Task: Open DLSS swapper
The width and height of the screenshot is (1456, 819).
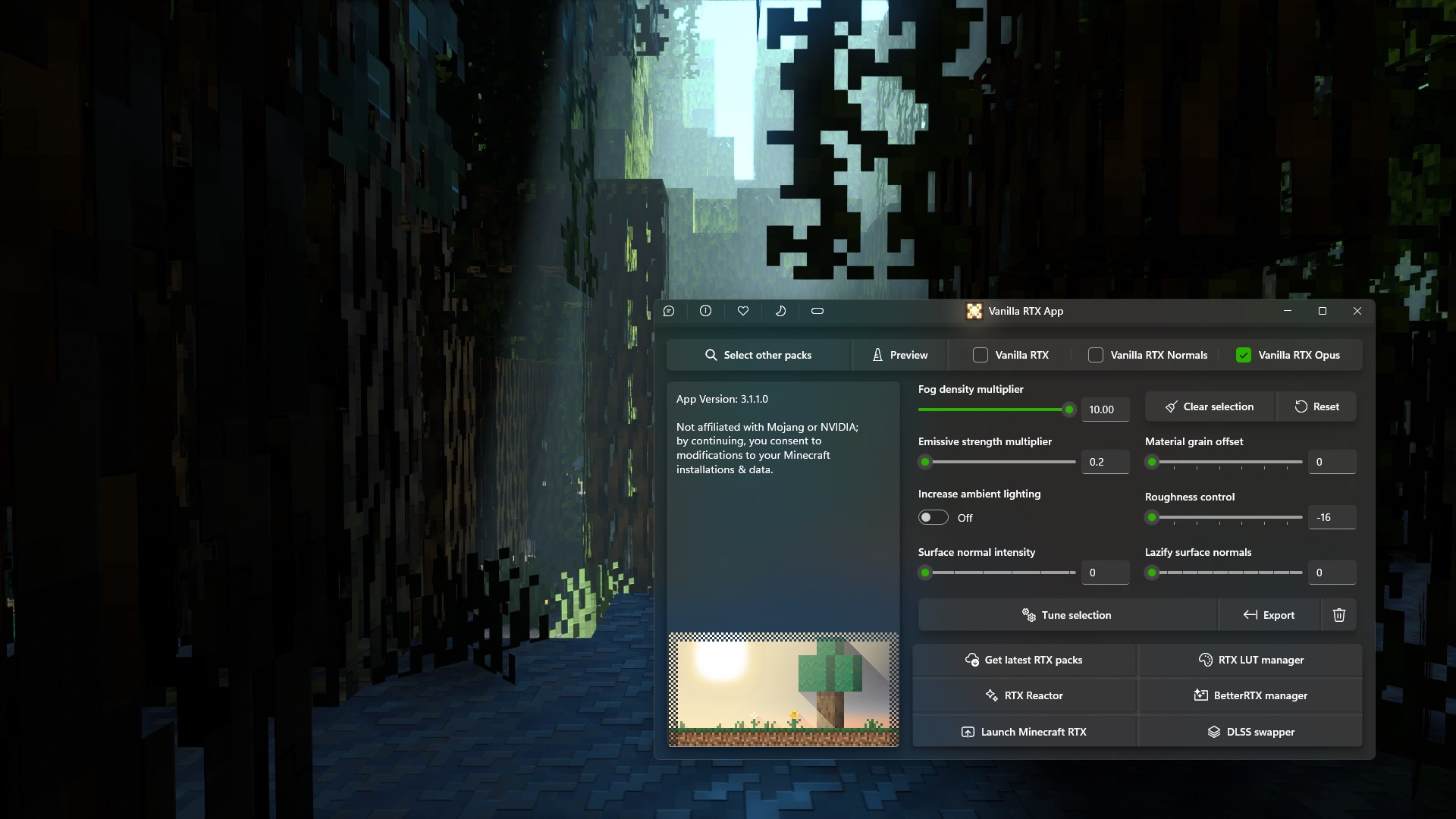Action: point(1250,732)
